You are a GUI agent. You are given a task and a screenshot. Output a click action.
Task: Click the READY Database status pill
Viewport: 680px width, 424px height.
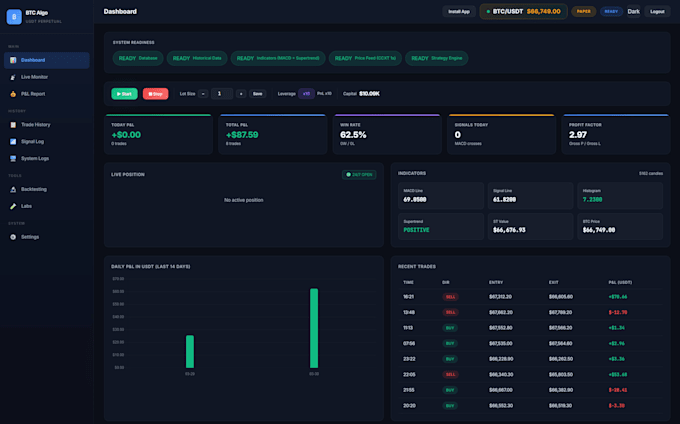[x=138, y=58]
